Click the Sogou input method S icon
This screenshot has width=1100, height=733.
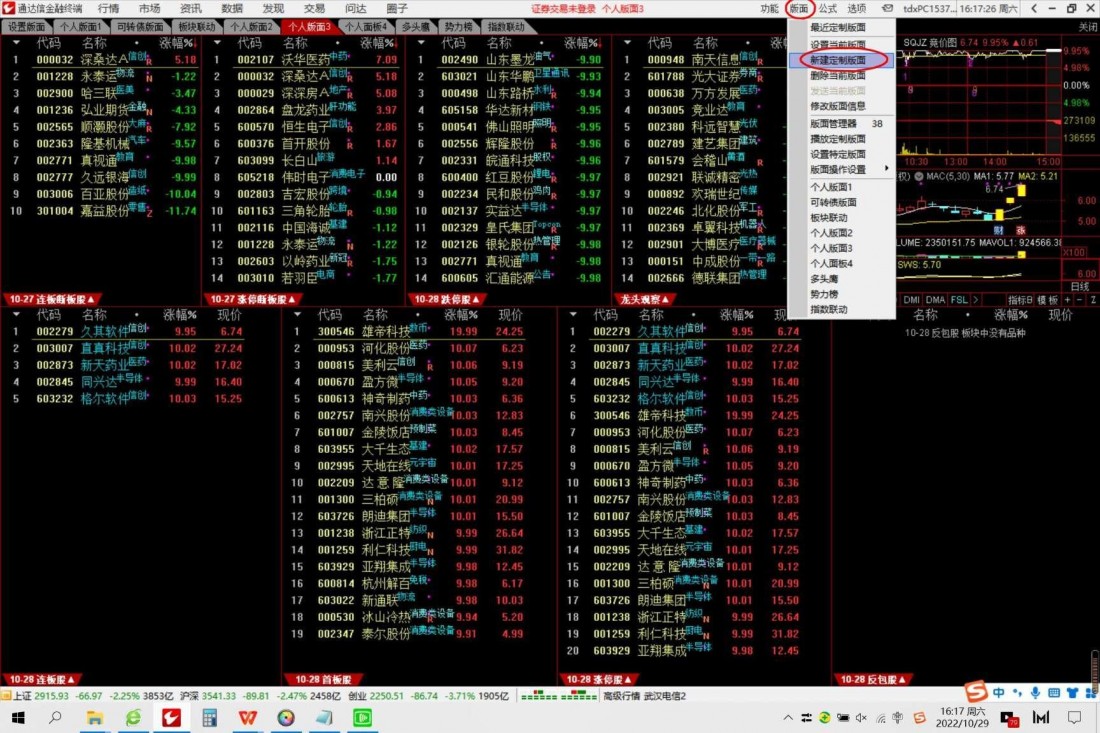(975, 692)
